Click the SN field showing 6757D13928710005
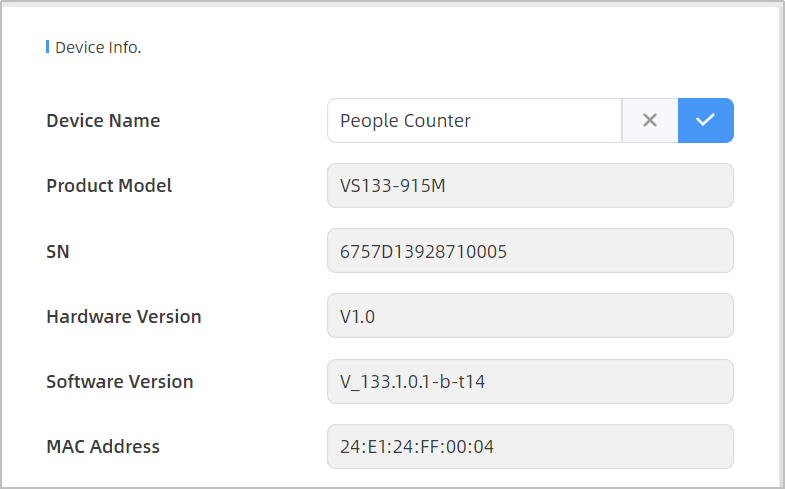Screen dimensions: 785x490 point(530,251)
